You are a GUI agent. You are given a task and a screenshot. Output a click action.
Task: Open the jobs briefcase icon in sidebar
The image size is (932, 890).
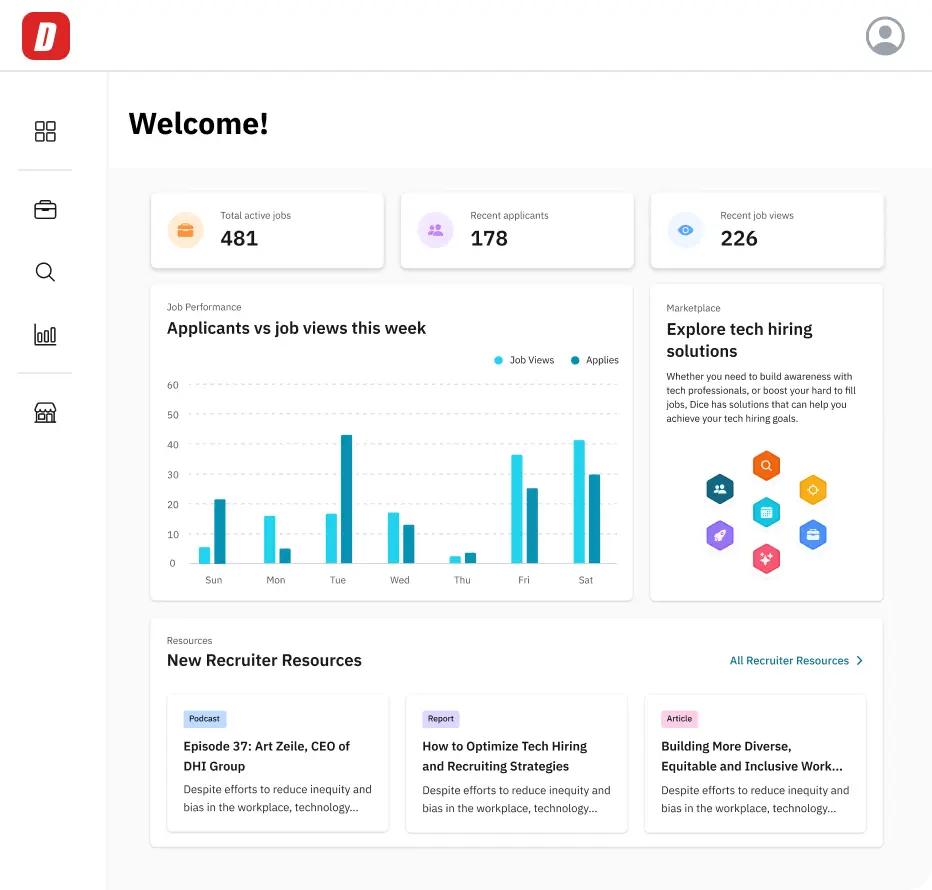point(45,210)
